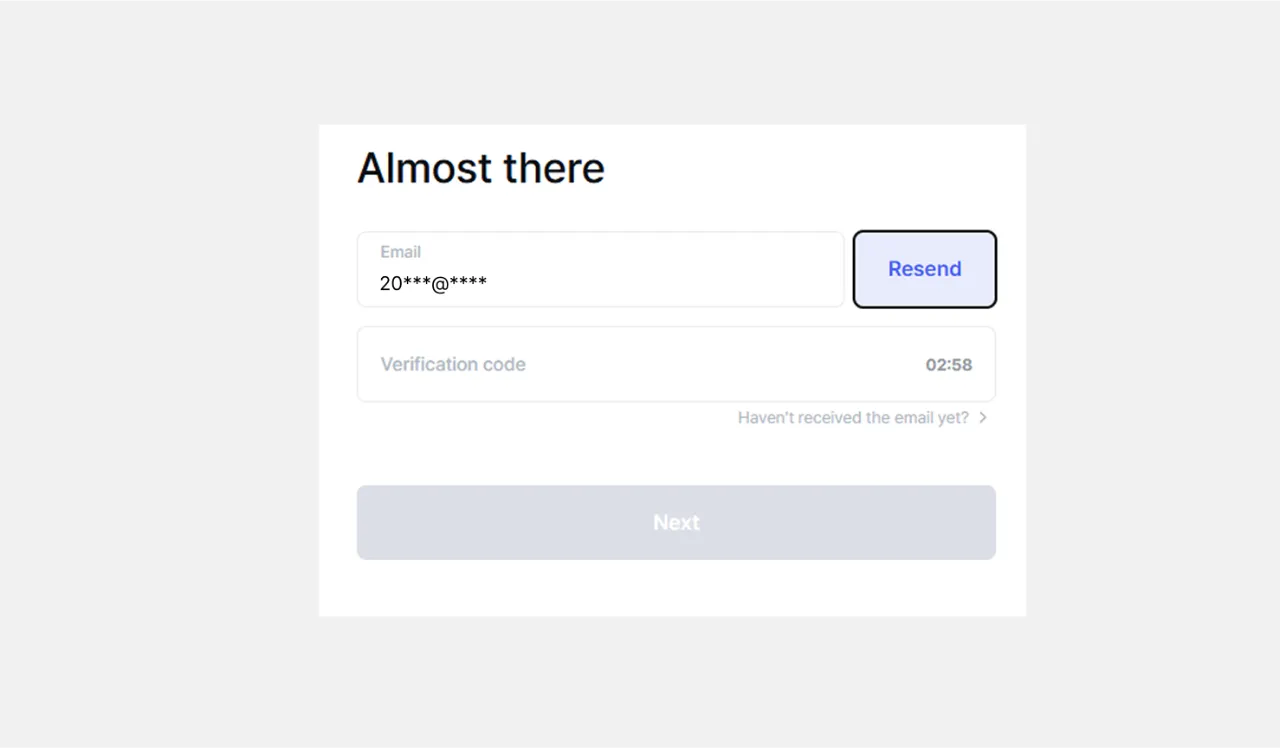Click the "Almost there" heading
Image resolution: width=1280 pixels, height=748 pixels.
[x=481, y=168]
